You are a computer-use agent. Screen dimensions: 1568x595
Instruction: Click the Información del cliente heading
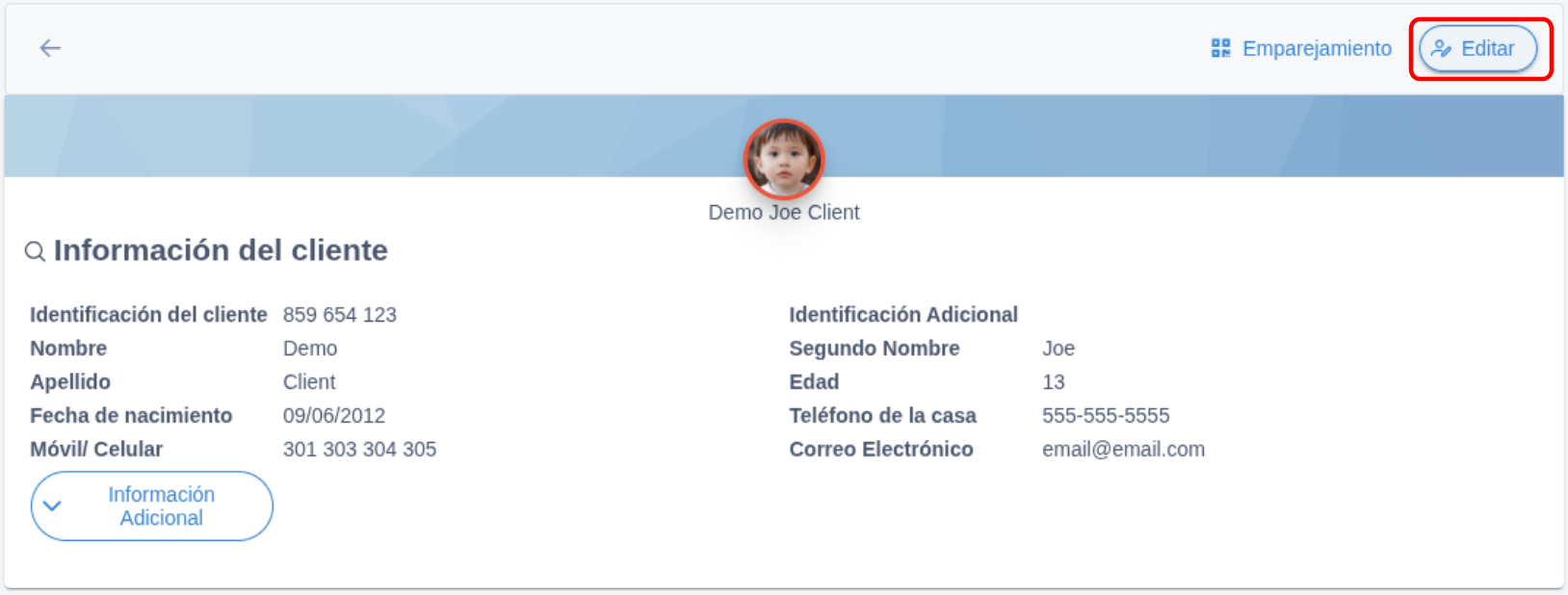point(221,250)
